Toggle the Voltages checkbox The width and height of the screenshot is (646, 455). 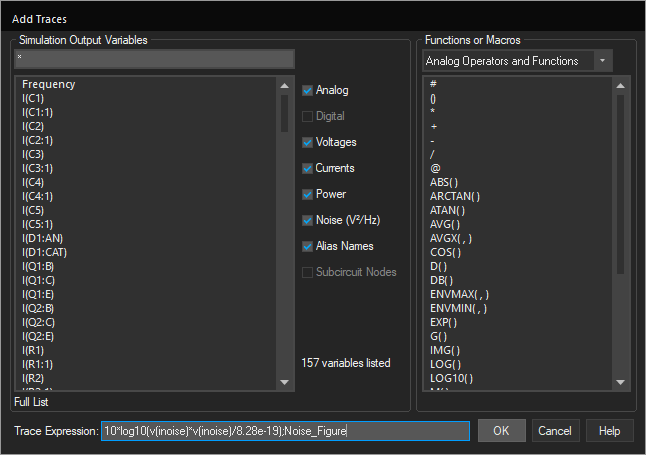(x=307, y=142)
